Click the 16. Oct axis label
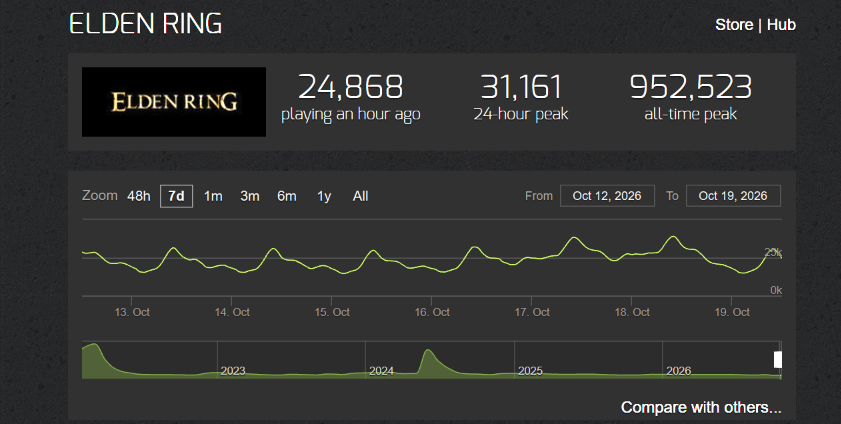Image resolution: width=841 pixels, height=424 pixels. 432,312
